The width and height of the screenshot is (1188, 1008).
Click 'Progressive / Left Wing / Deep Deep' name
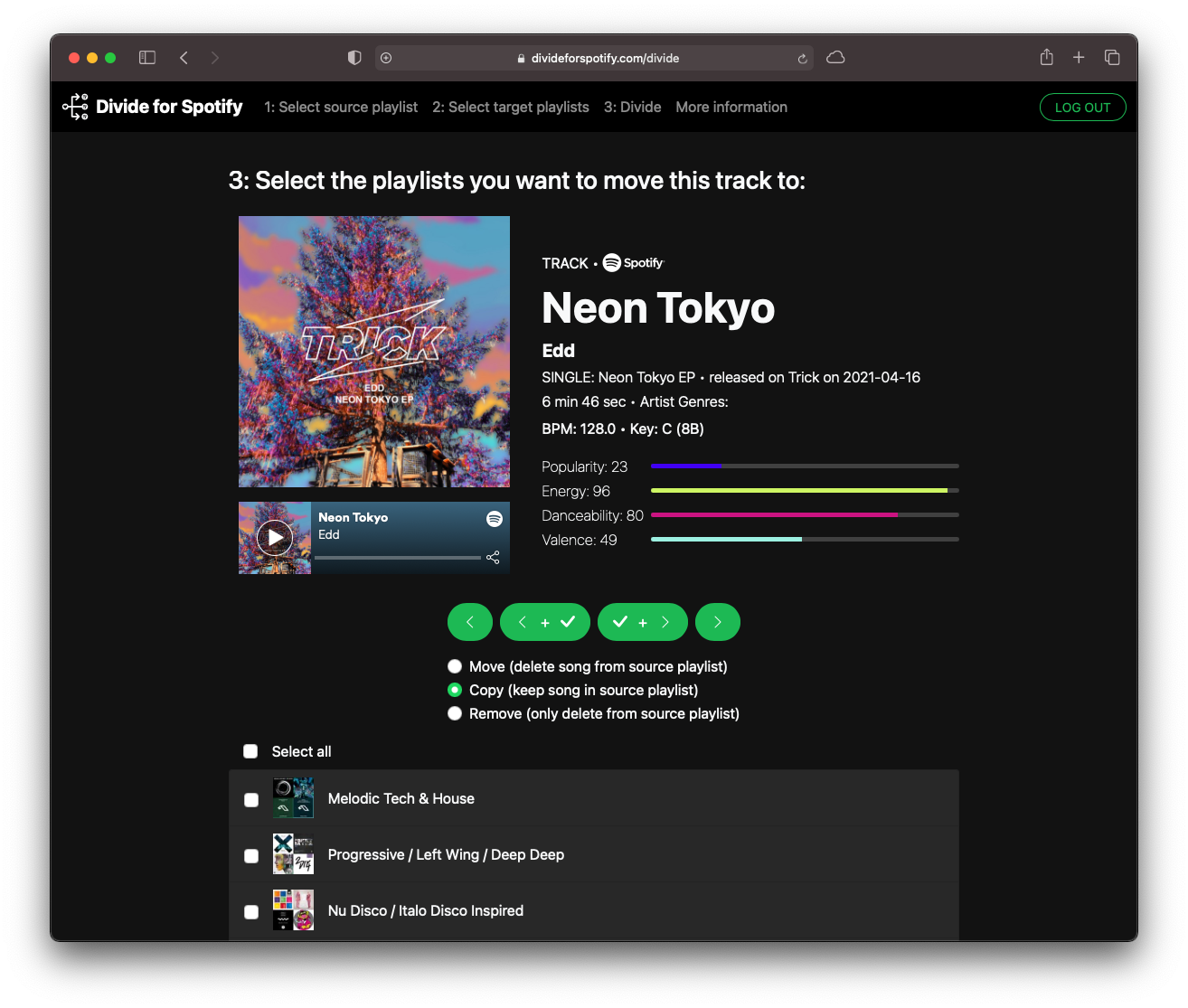point(446,854)
